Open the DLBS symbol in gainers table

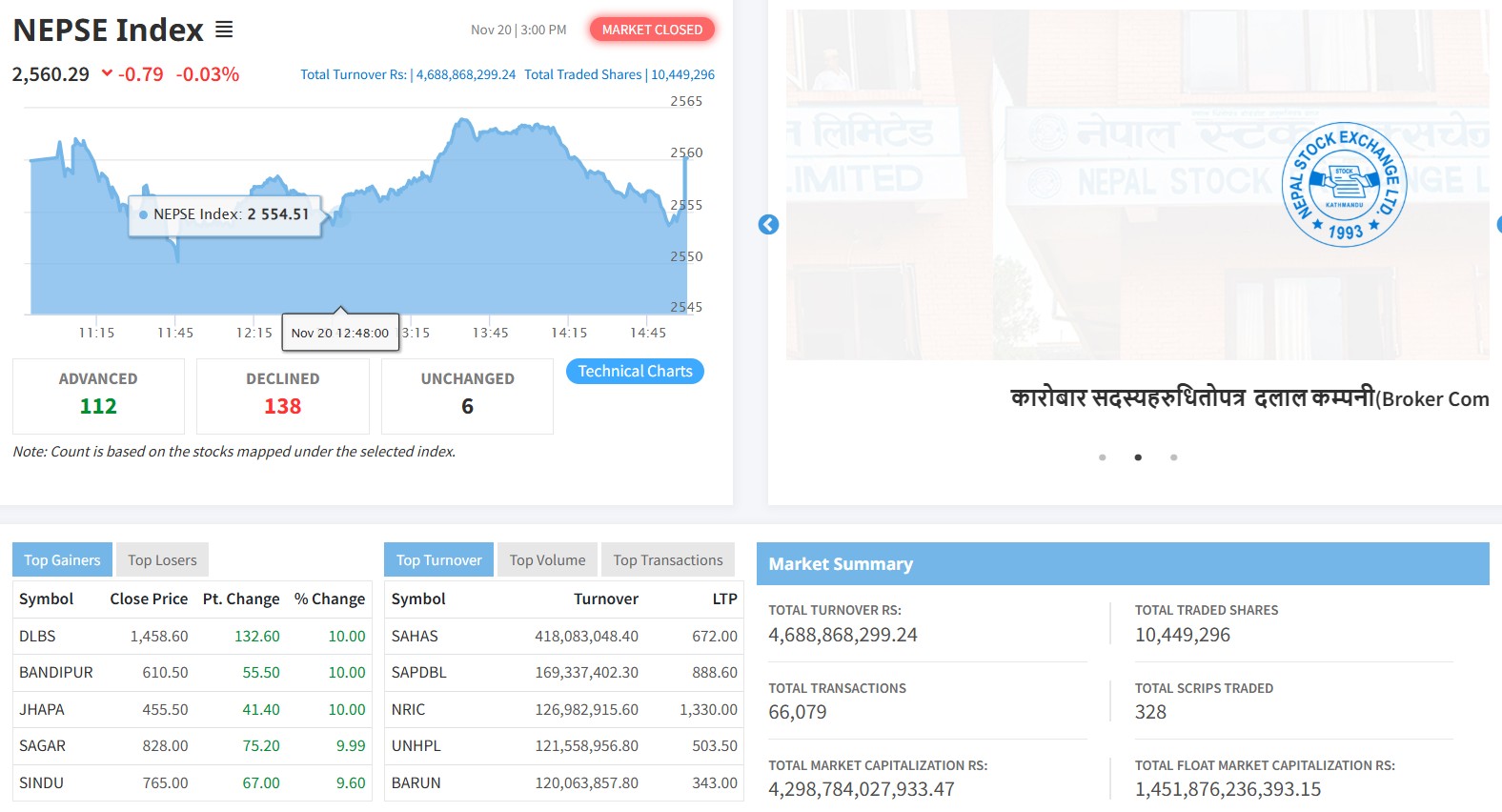pos(37,636)
